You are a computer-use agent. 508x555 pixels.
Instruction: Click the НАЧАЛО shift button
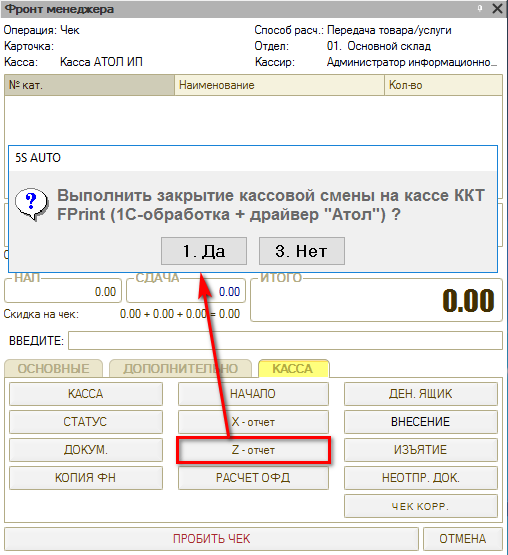(x=253, y=394)
